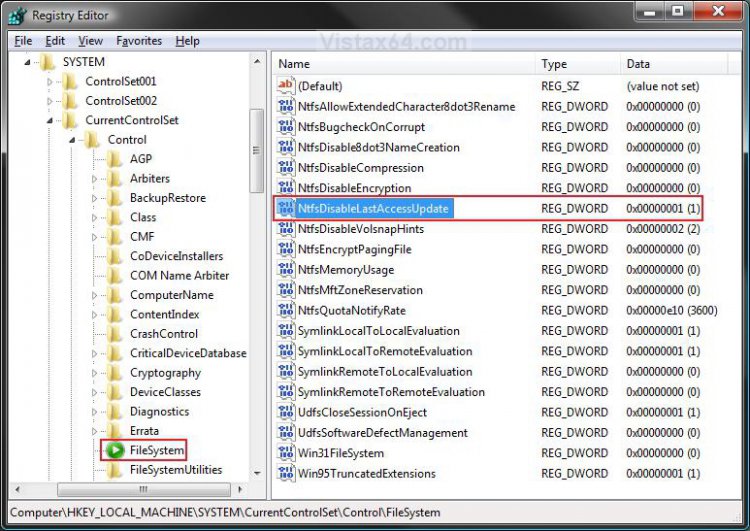Screen dimensions: 750x531
Task: Collapse the CurrentControlSet tree node
Action: 50,121
